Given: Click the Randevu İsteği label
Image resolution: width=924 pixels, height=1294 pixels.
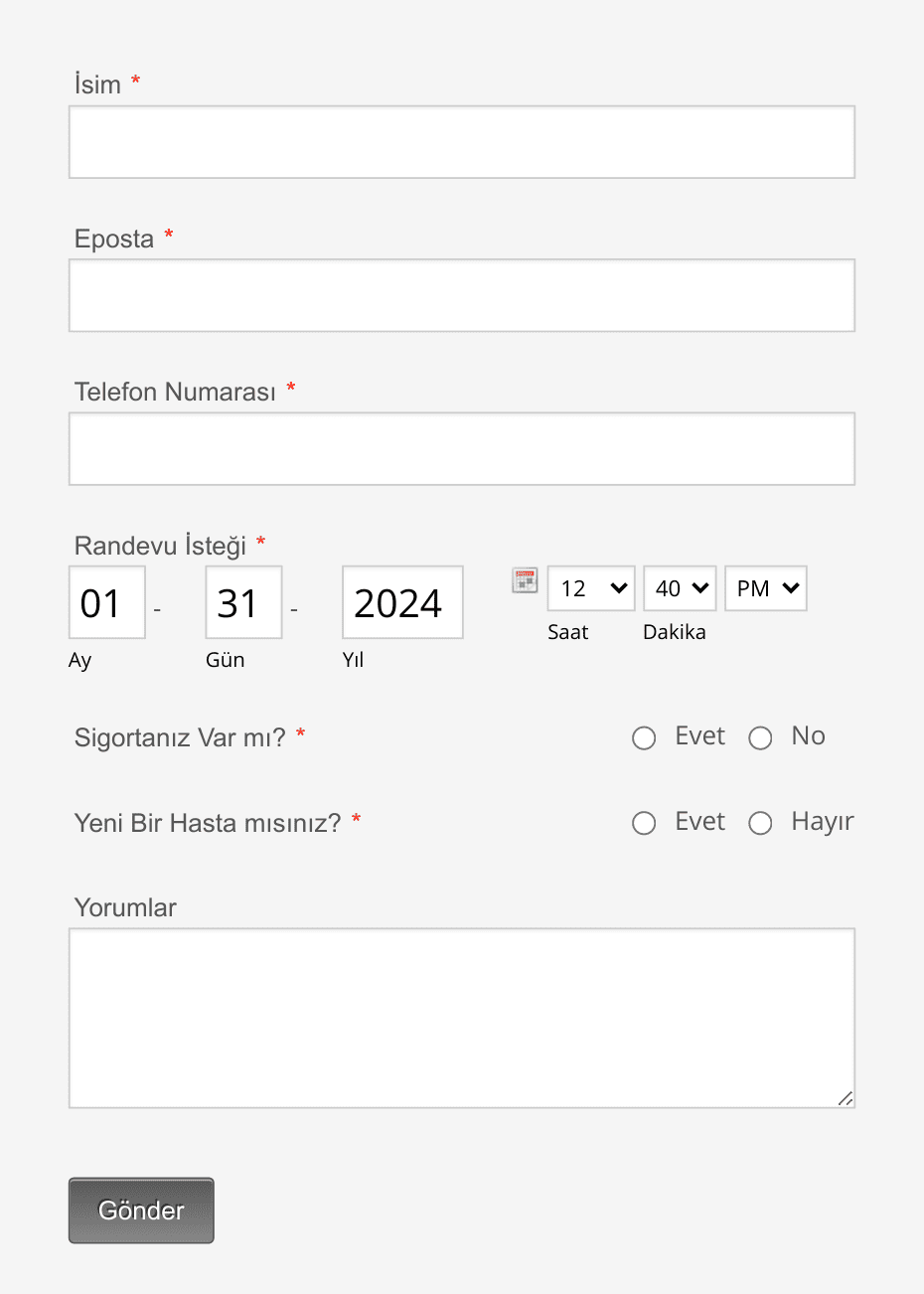Looking at the screenshot, I should 160,546.
